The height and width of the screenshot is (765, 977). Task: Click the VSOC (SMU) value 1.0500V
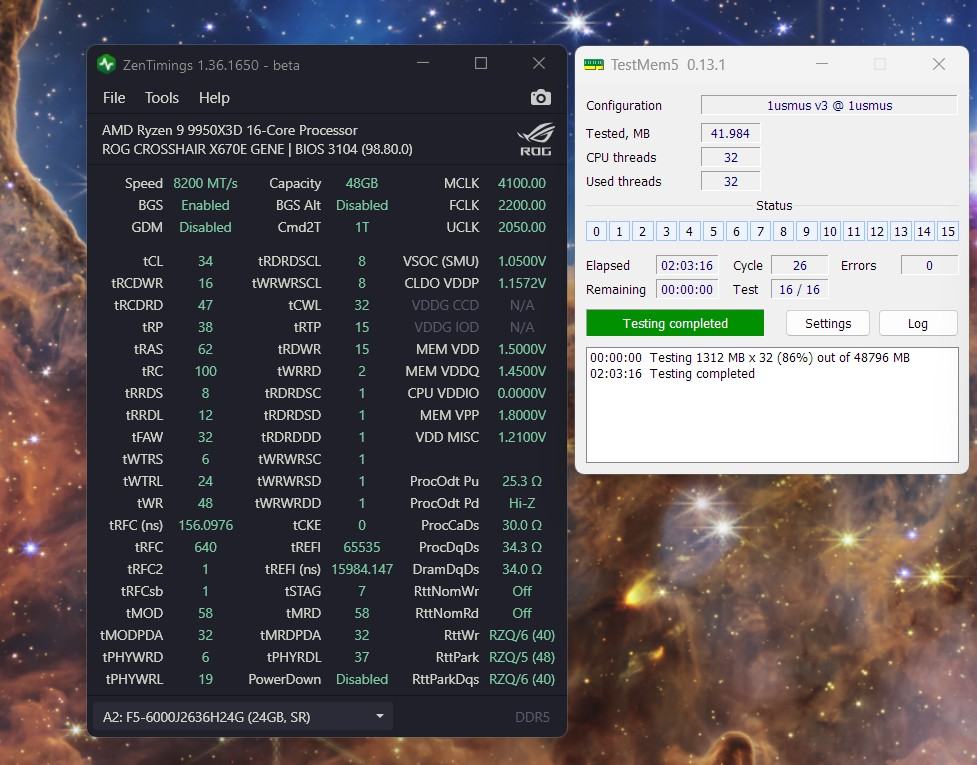[x=522, y=261]
